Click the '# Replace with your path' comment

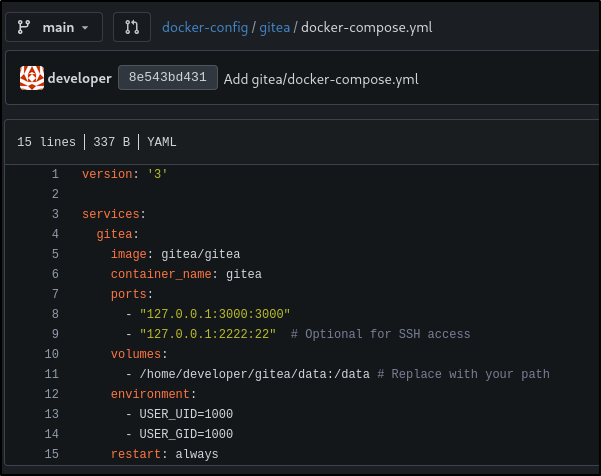click(x=463, y=374)
